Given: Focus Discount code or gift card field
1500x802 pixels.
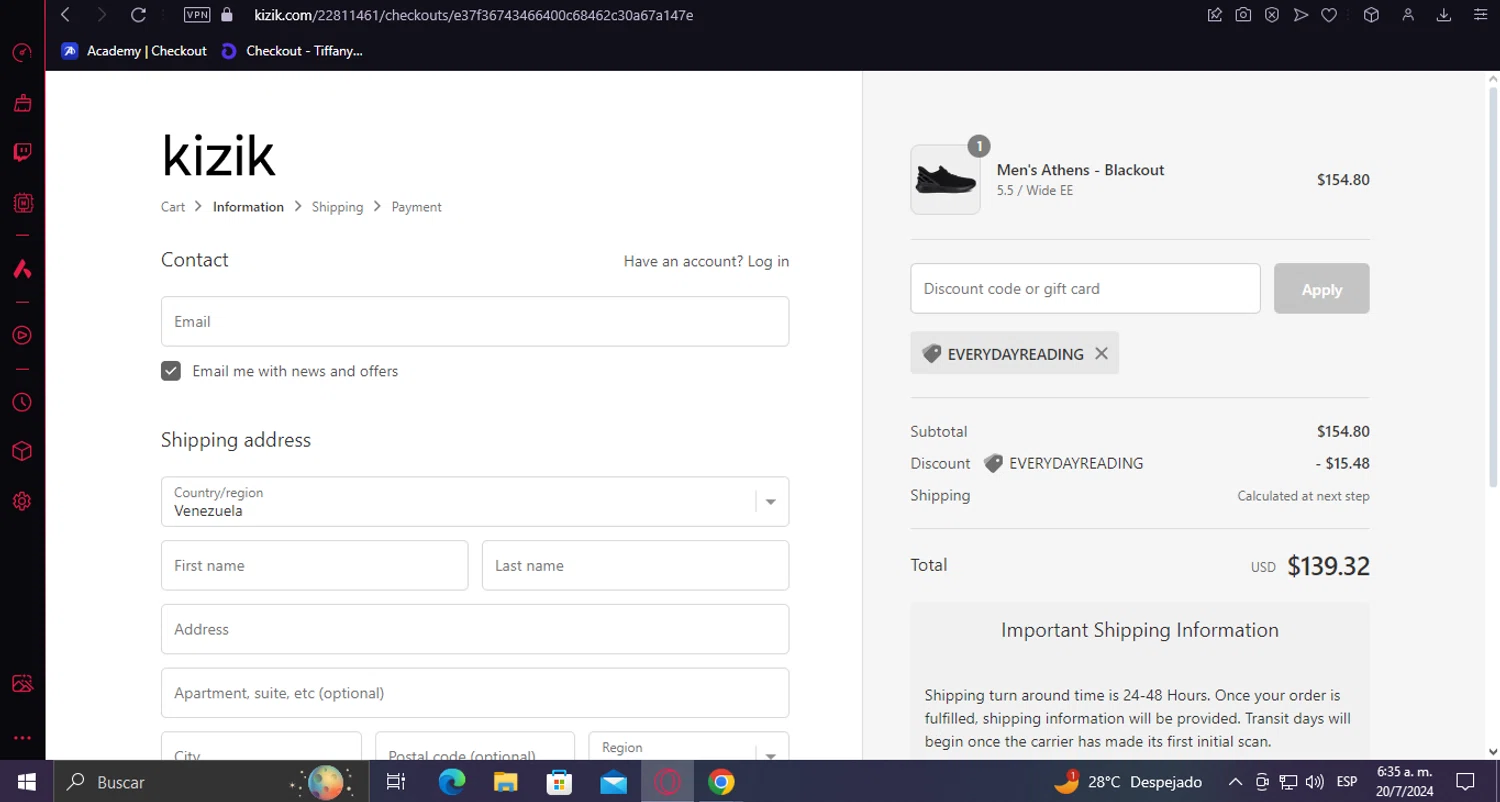Looking at the screenshot, I should 1085,288.
